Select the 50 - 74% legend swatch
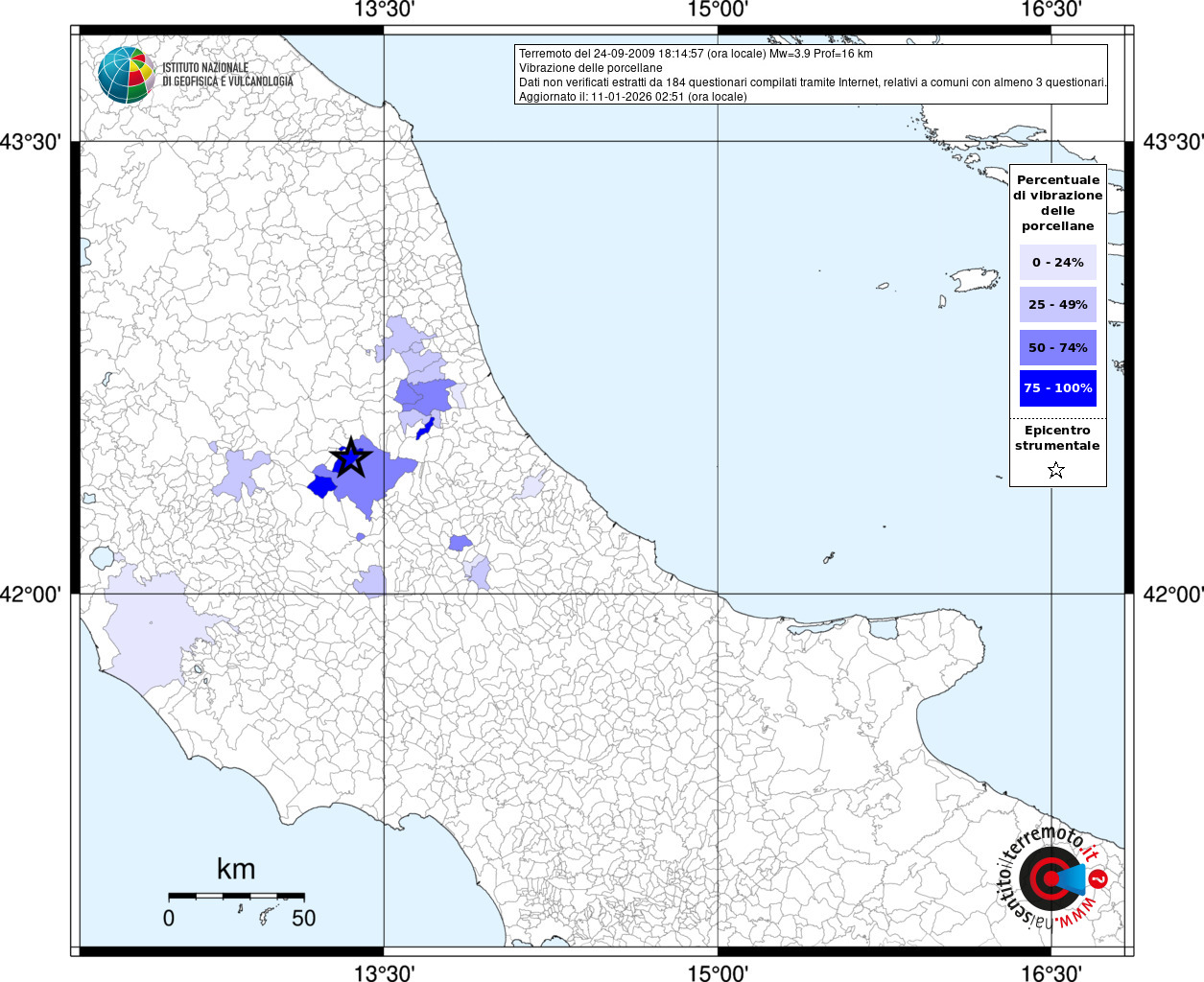The image size is (1204, 982). [1057, 347]
